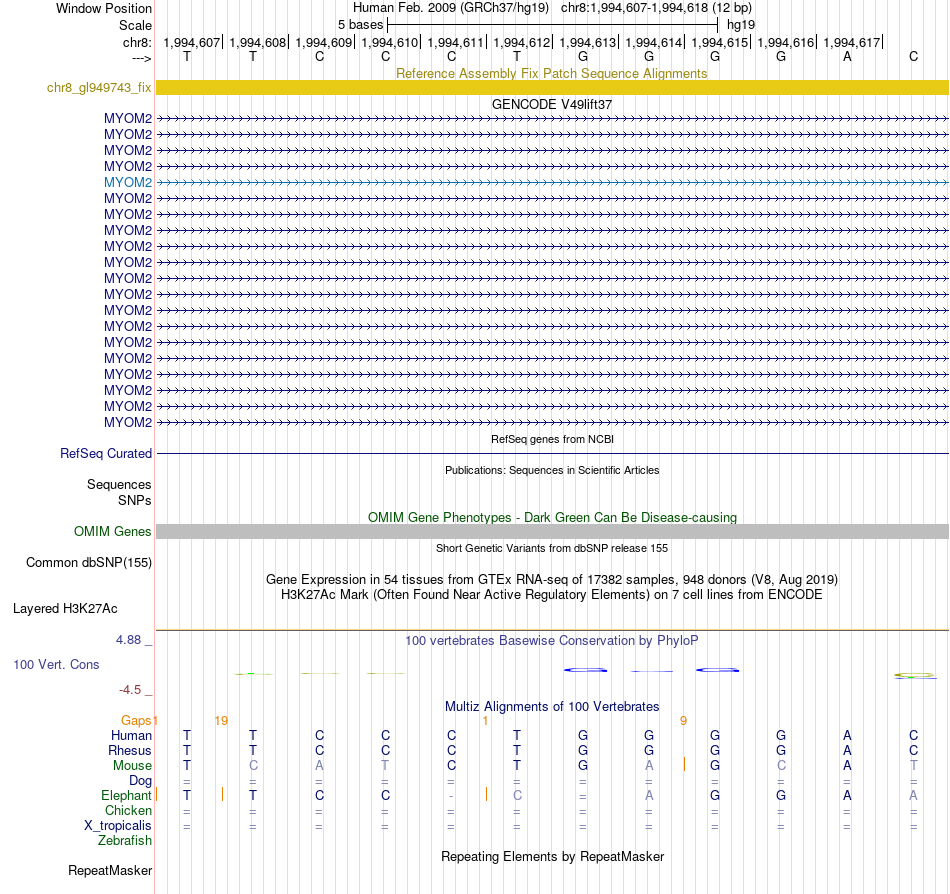Click the Layered H3K27Ac label

point(65,608)
